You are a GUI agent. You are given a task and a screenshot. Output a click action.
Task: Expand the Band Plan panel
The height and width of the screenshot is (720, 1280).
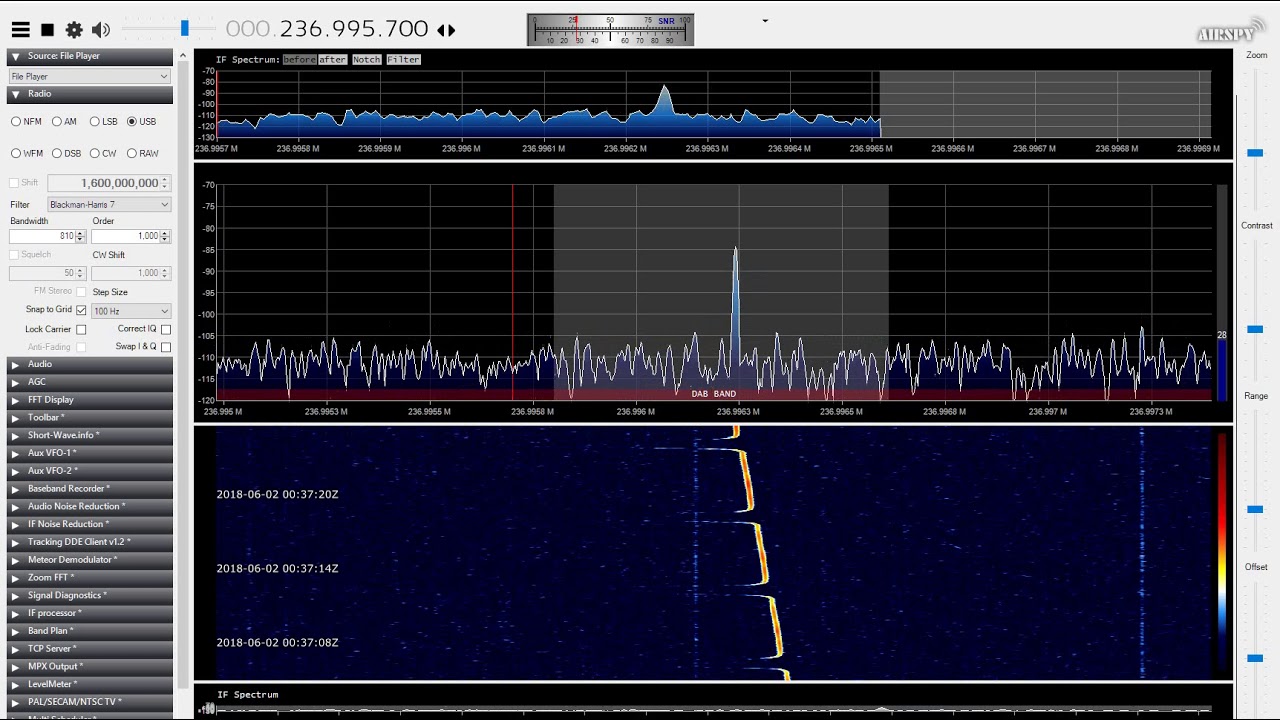tap(90, 631)
